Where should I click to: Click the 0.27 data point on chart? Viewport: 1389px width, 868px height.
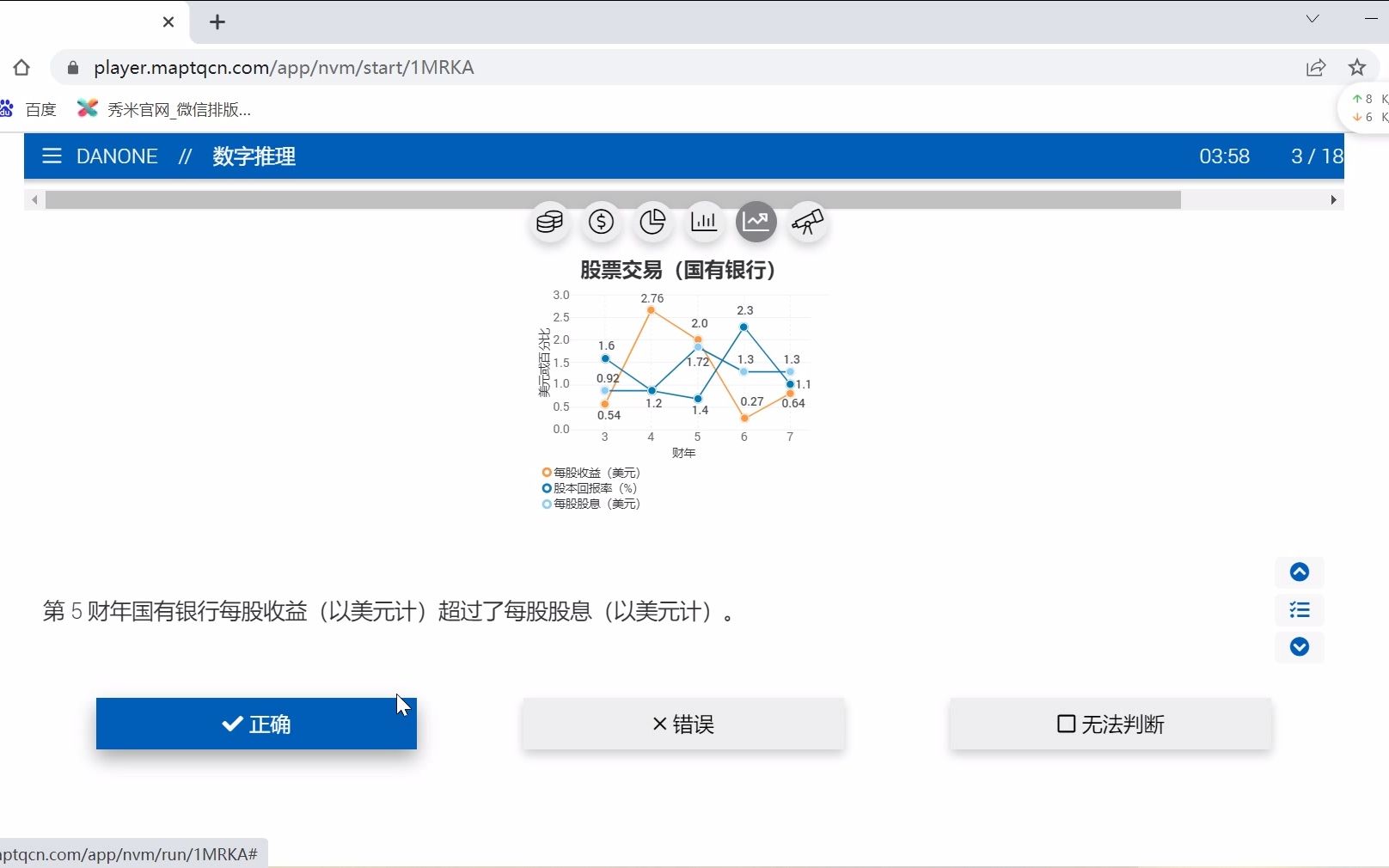[x=744, y=419]
